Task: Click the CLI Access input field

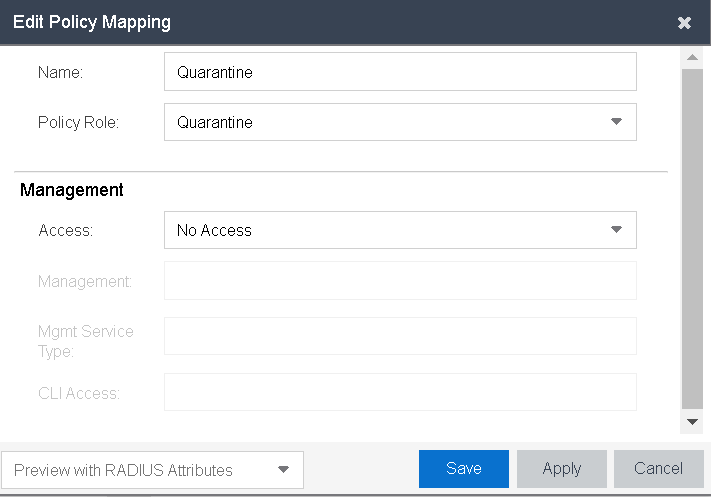Action: [x=400, y=392]
